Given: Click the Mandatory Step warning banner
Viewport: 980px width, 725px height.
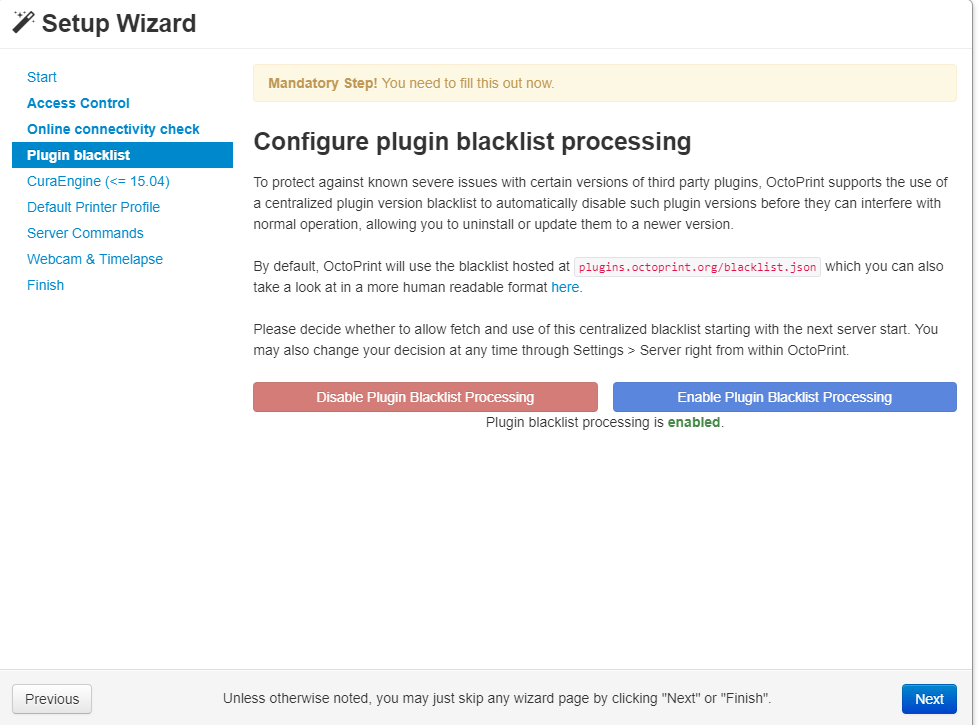Looking at the screenshot, I should coord(605,83).
